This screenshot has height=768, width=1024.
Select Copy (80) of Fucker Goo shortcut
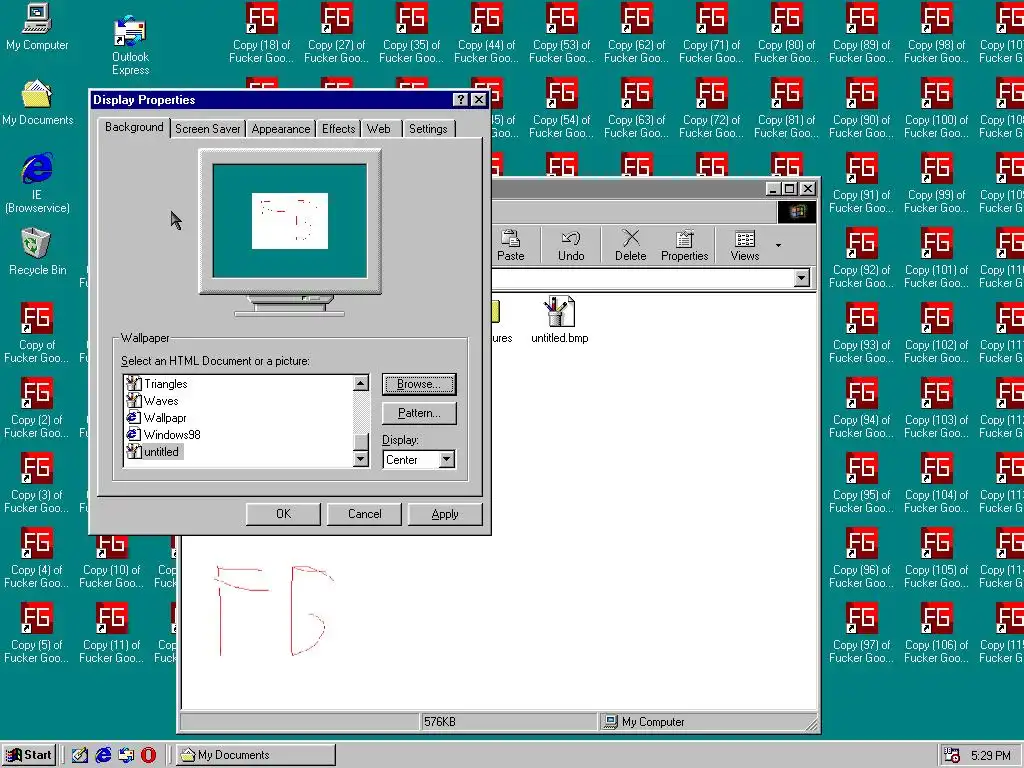(786, 33)
